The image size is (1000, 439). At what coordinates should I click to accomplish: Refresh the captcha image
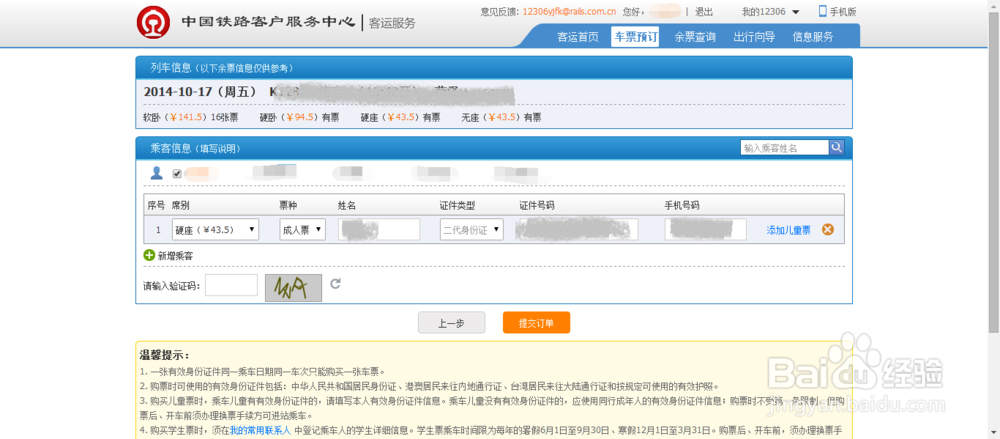335,283
